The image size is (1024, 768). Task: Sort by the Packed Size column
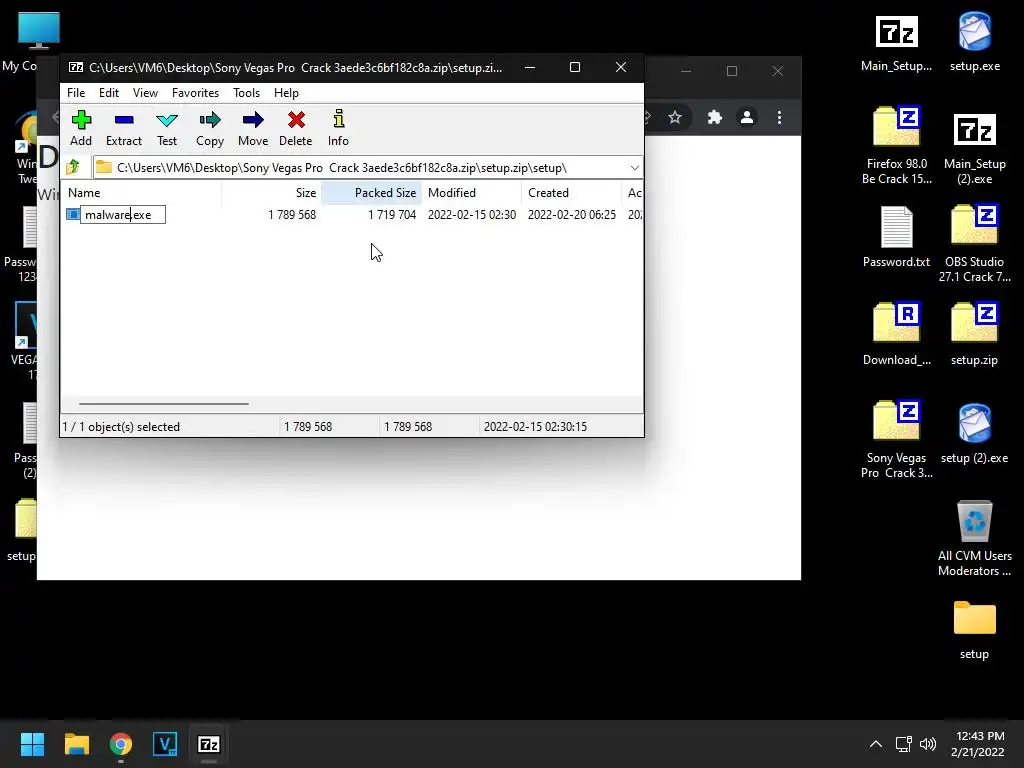[371, 193]
